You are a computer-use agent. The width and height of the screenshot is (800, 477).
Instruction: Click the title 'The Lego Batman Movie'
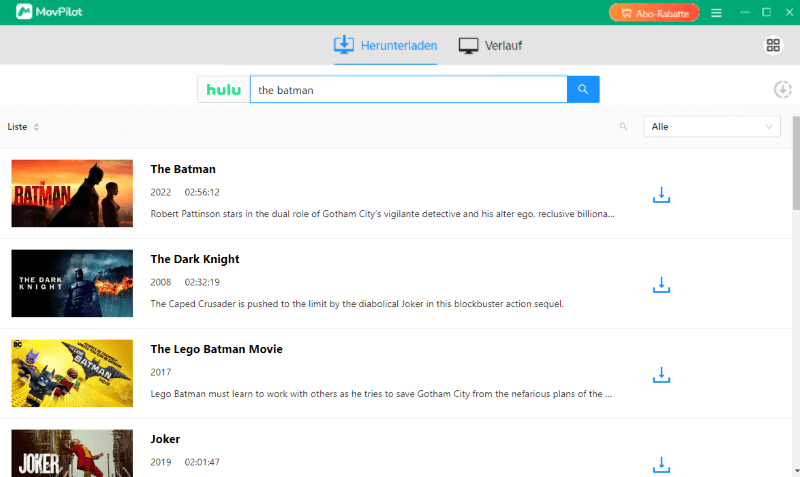216,349
